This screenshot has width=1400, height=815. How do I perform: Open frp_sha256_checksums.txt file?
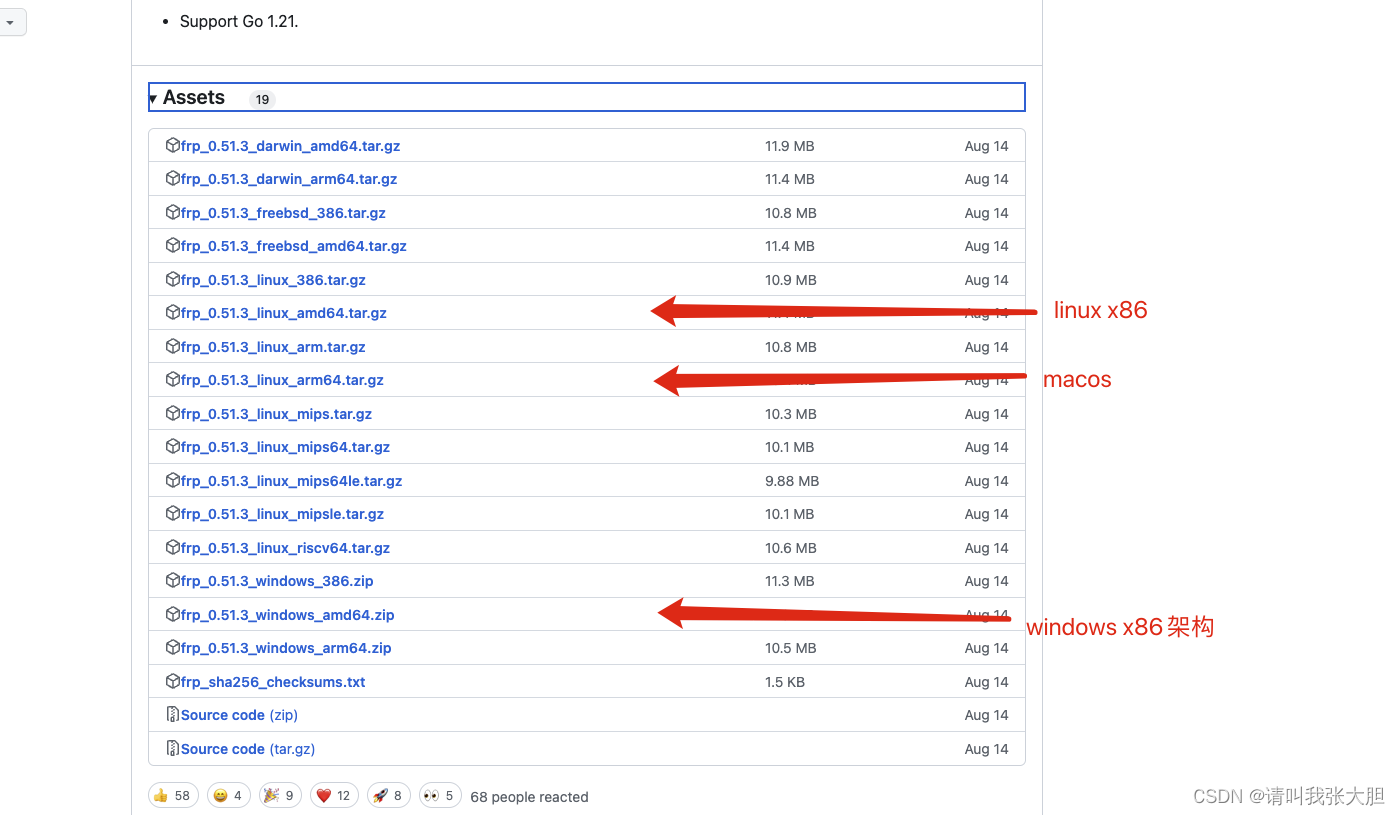tap(273, 682)
